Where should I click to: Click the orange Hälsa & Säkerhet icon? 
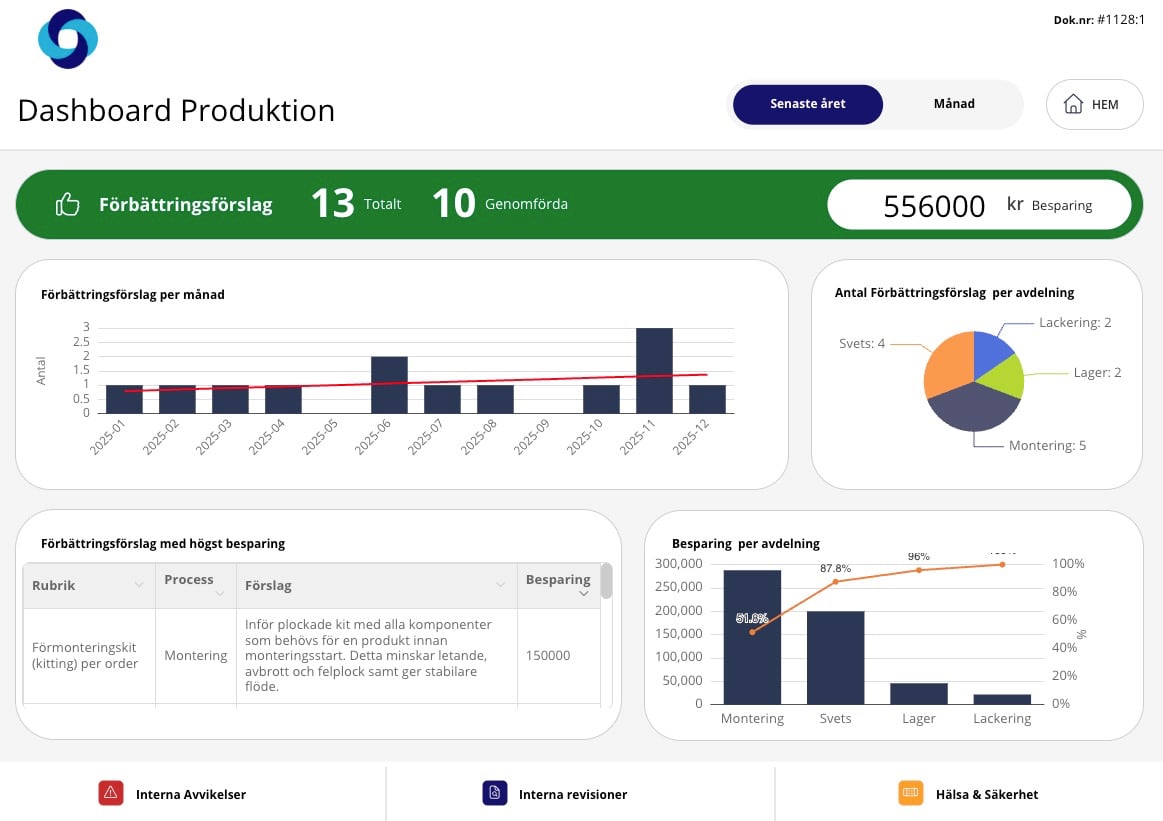(x=911, y=793)
